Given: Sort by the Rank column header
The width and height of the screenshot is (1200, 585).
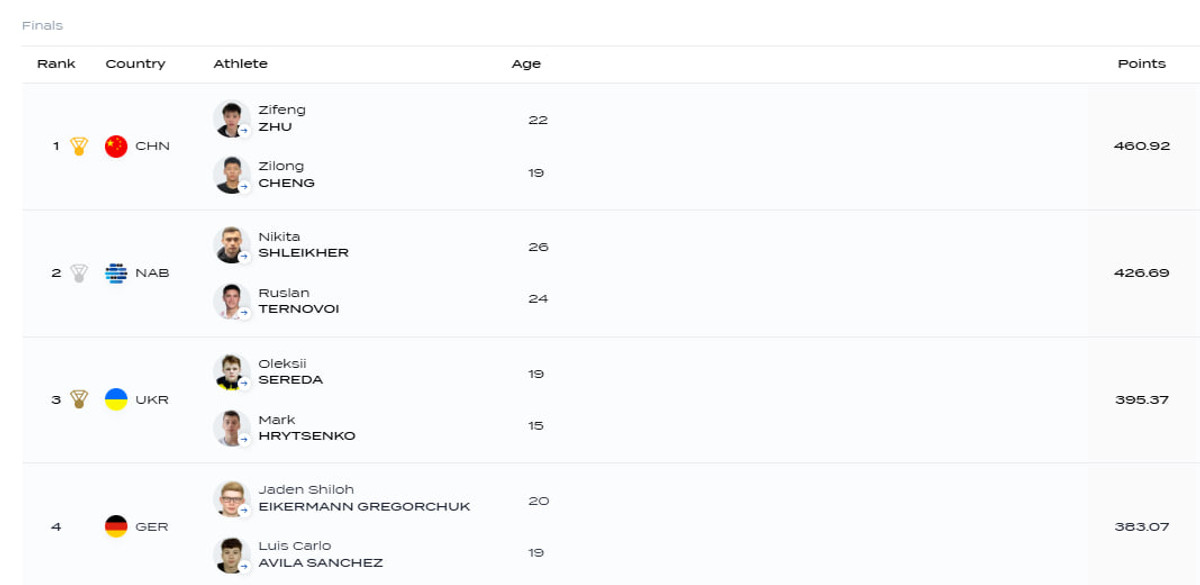Looking at the screenshot, I should (56, 64).
